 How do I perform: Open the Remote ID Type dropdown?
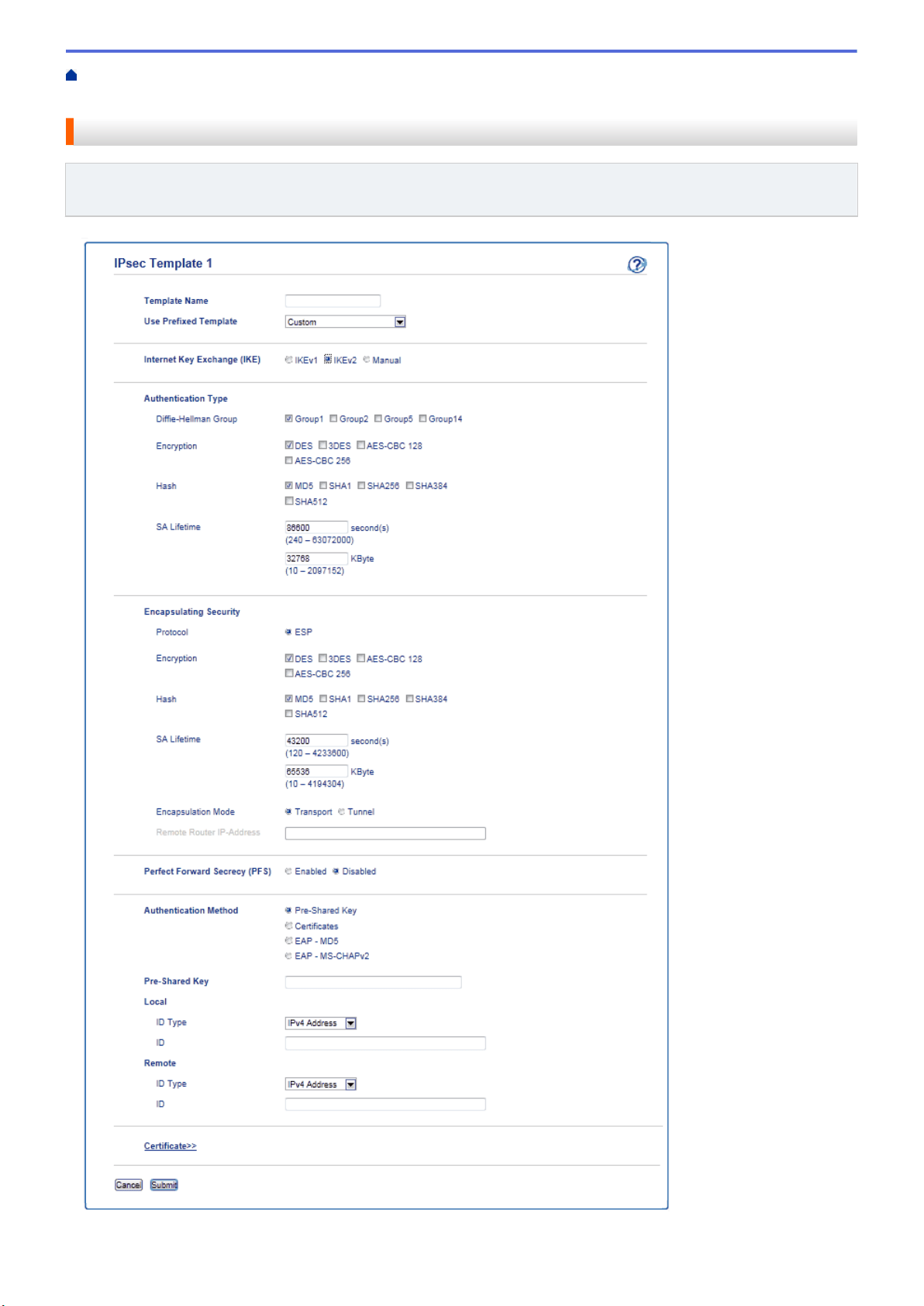tap(321, 1084)
